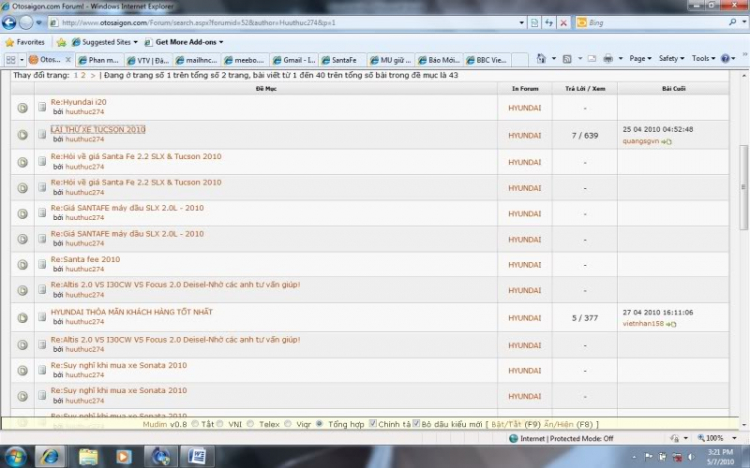Toggle the Chính tả checkbox
Image resolution: width=750 pixels, height=468 pixels.
[373, 423]
